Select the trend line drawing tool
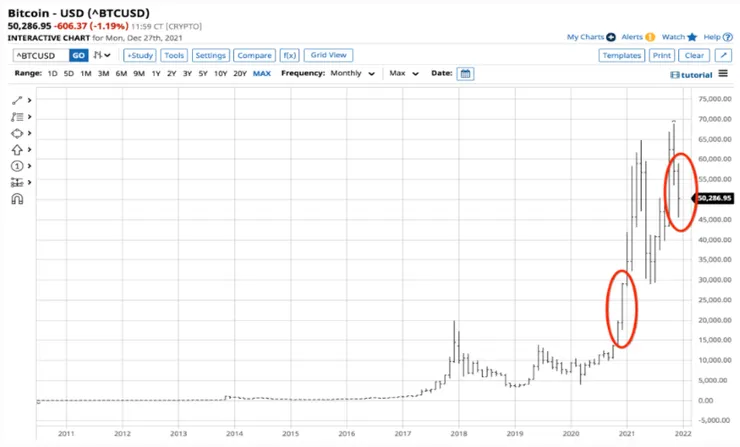The width and height of the screenshot is (740, 447). point(17,101)
